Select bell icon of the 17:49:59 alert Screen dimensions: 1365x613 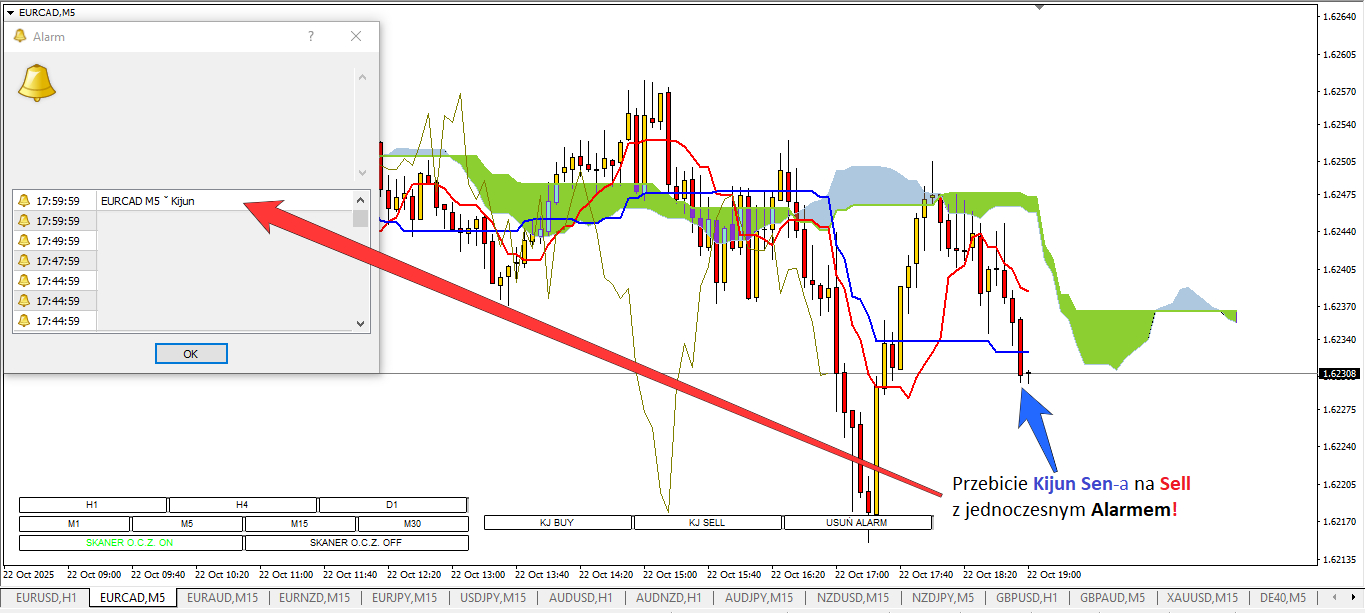click(24, 241)
